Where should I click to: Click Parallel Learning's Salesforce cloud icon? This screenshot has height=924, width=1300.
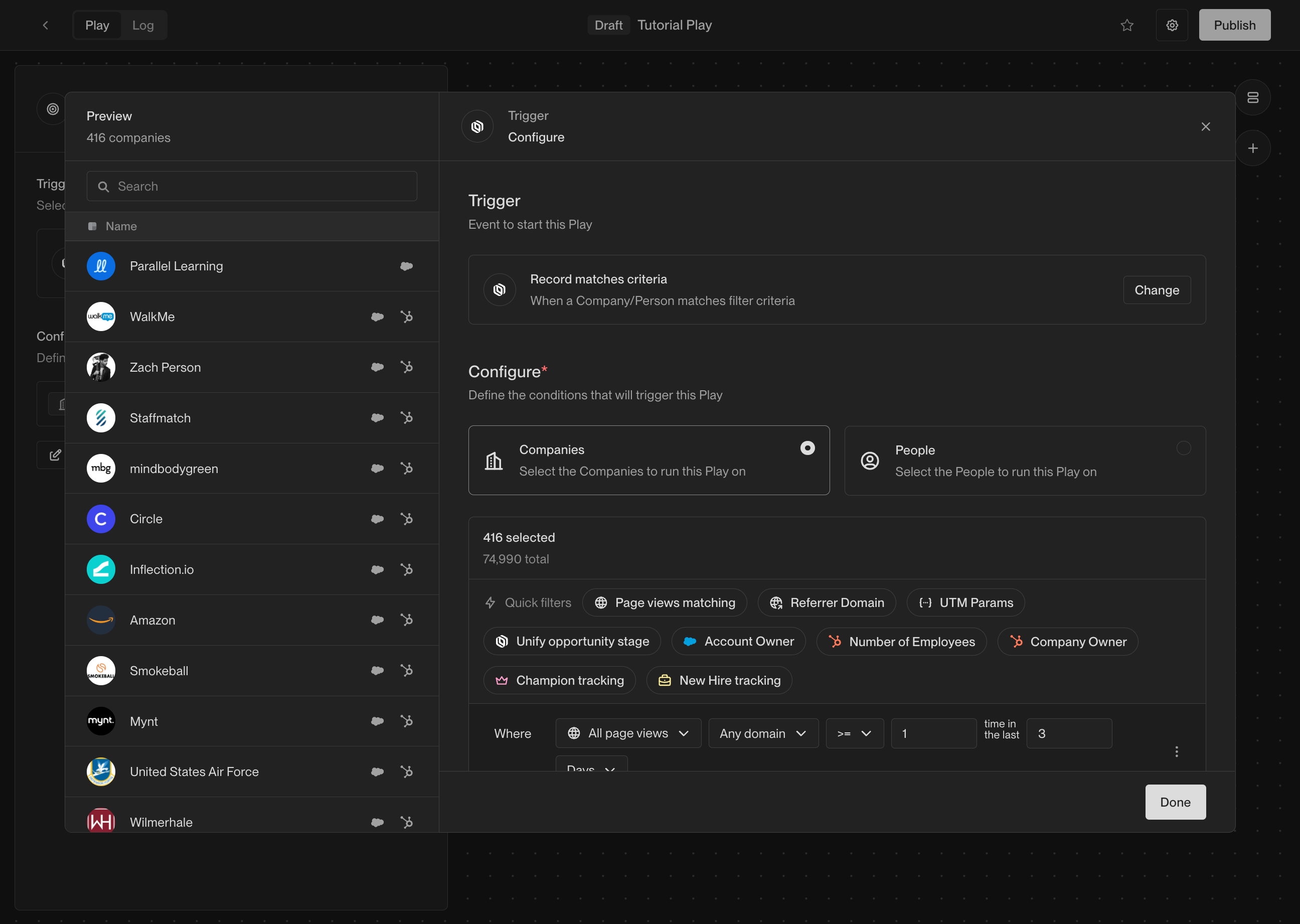(x=406, y=266)
